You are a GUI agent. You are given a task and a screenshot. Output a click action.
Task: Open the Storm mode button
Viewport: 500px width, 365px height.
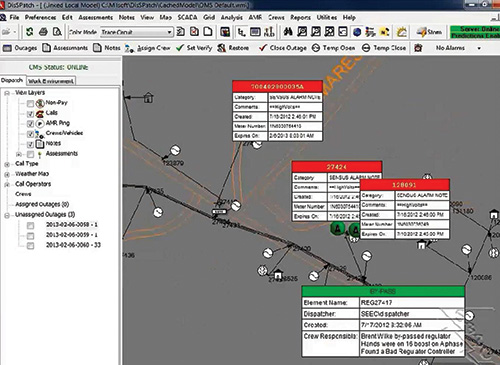click(x=429, y=32)
